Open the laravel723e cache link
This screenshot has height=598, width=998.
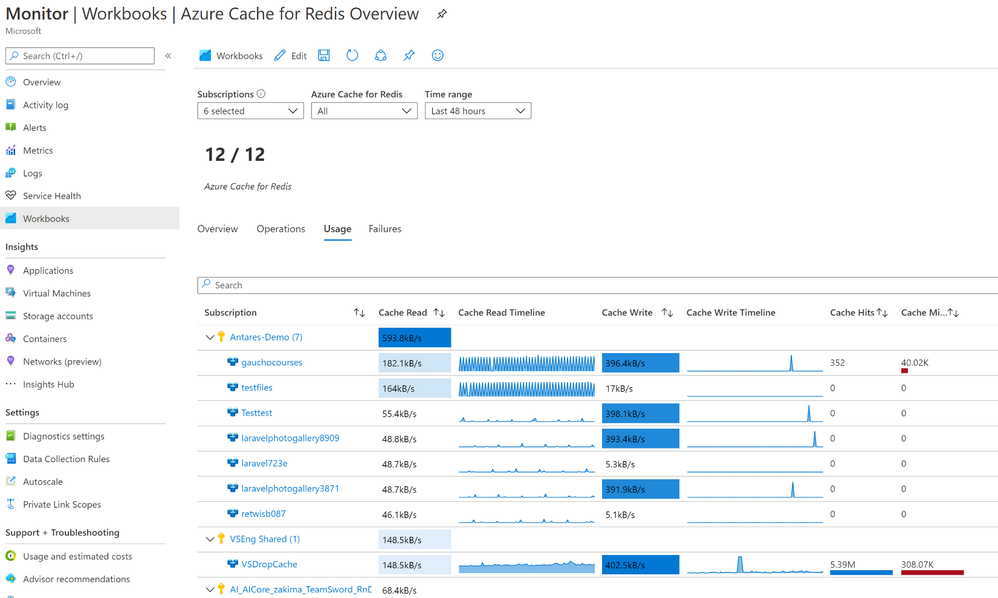tap(264, 463)
